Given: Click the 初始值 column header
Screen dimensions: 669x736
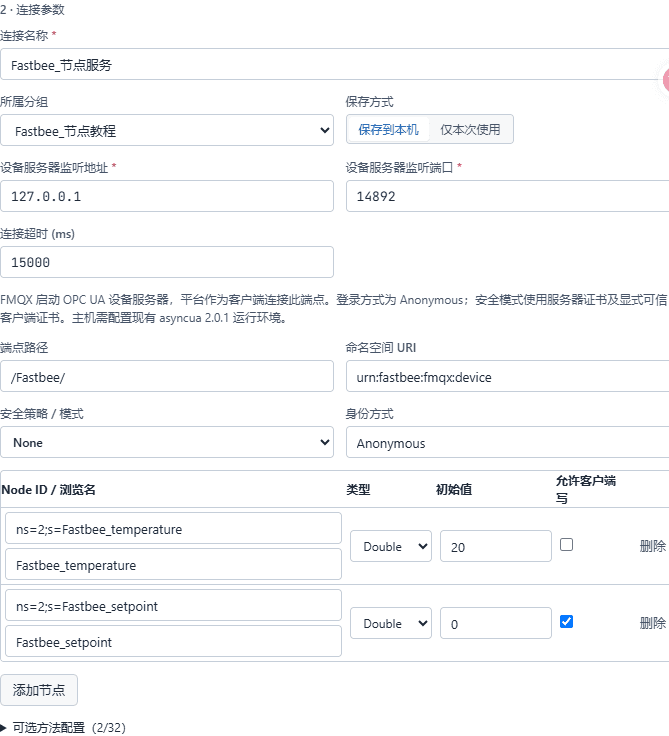Looking at the screenshot, I should pos(454,490).
